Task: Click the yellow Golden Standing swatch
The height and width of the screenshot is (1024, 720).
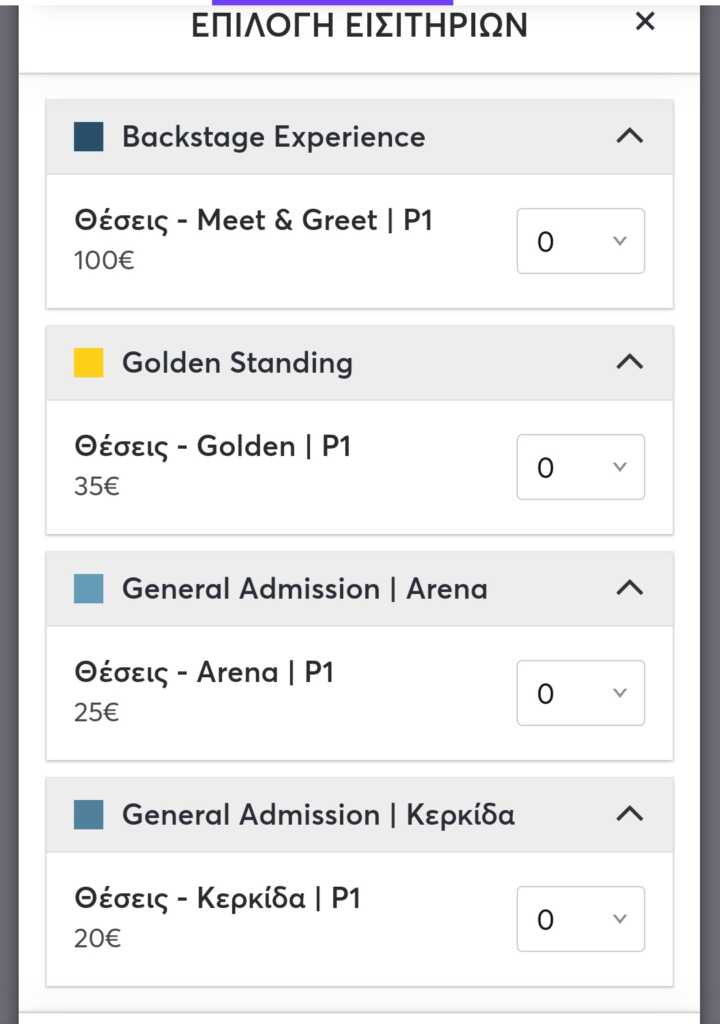Action: pyautogui.click(x=89, y=363)
